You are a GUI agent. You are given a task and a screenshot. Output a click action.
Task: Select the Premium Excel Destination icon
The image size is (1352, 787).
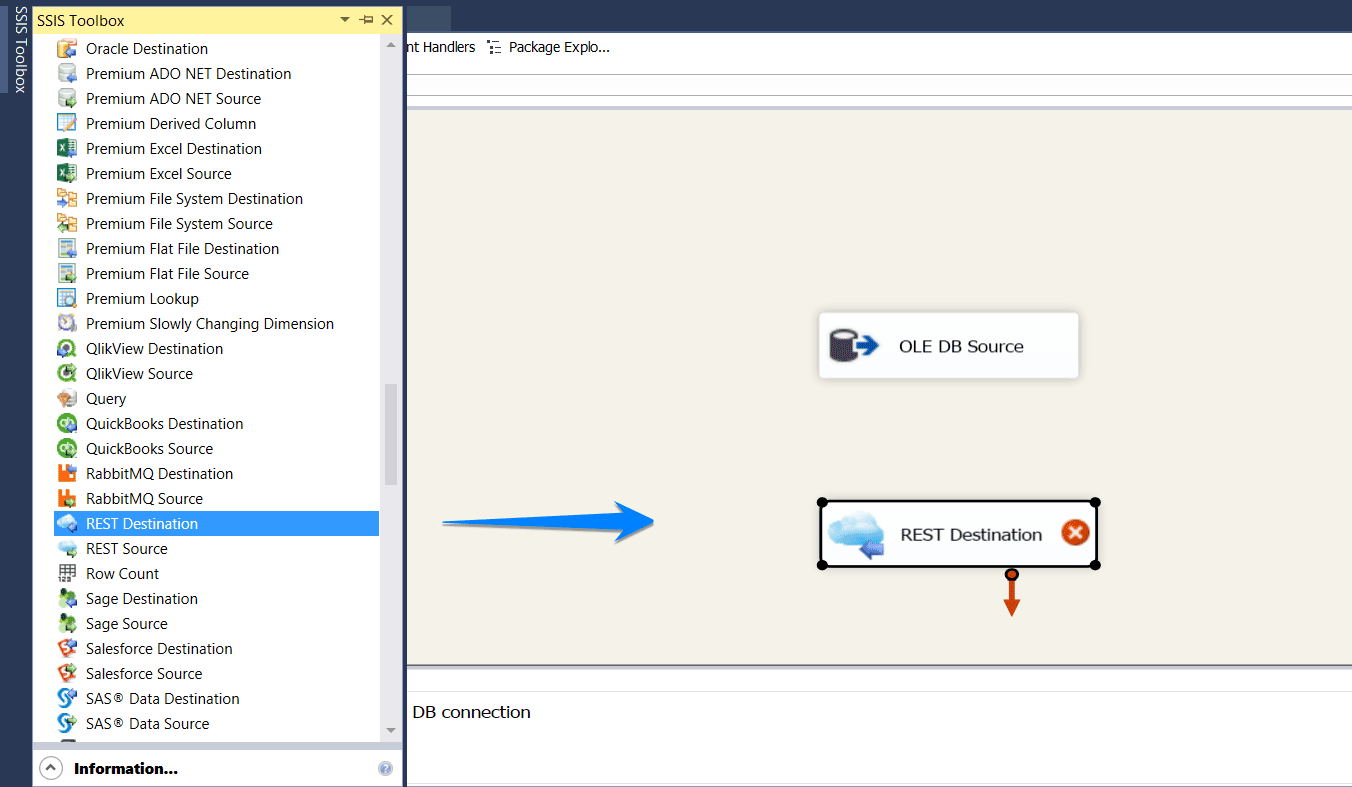coord(67,148)
